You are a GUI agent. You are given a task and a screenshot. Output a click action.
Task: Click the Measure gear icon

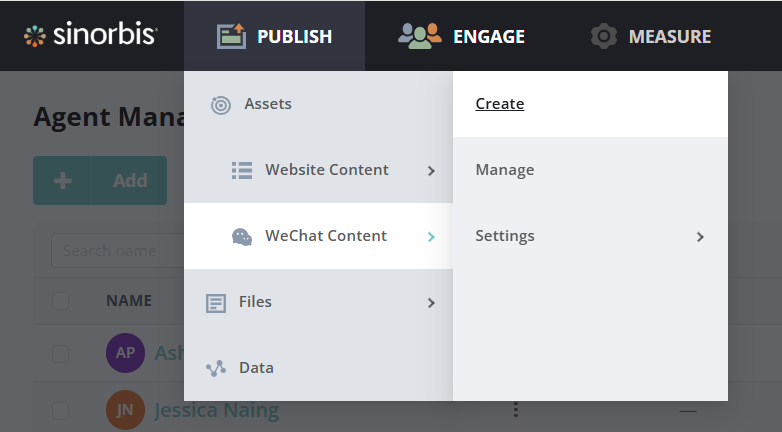tap(603, 37)
